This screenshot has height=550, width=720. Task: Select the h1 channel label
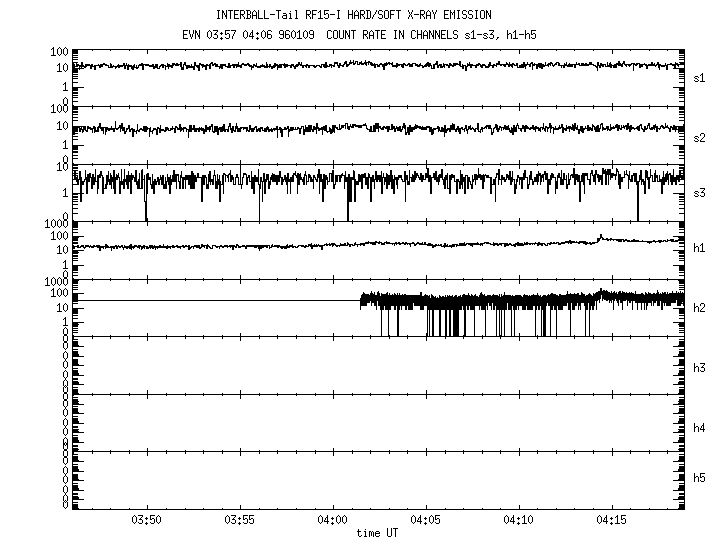click(x=700, y=250)
